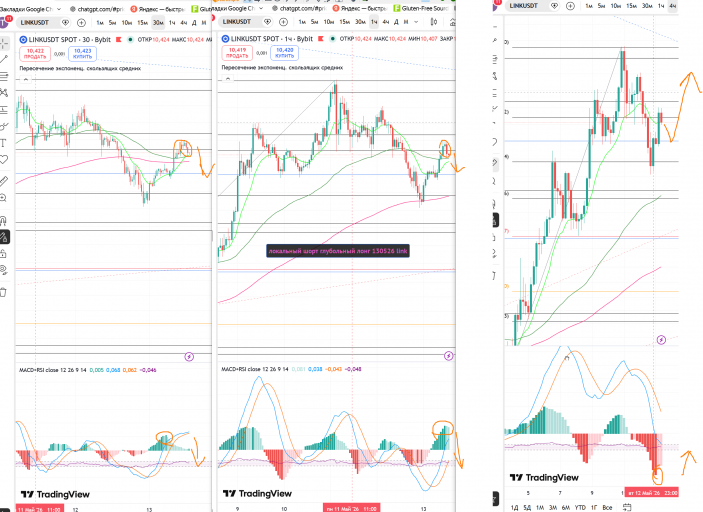Click green market status dot, middle chart

pyautogui.click(x=332, y=39)
